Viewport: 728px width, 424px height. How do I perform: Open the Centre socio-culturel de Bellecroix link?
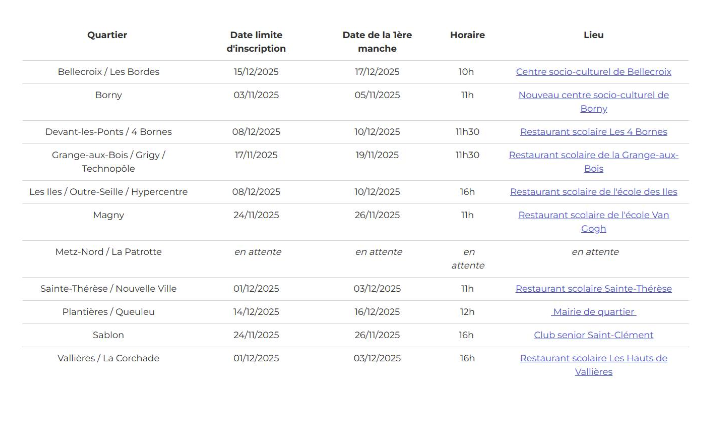593,72
